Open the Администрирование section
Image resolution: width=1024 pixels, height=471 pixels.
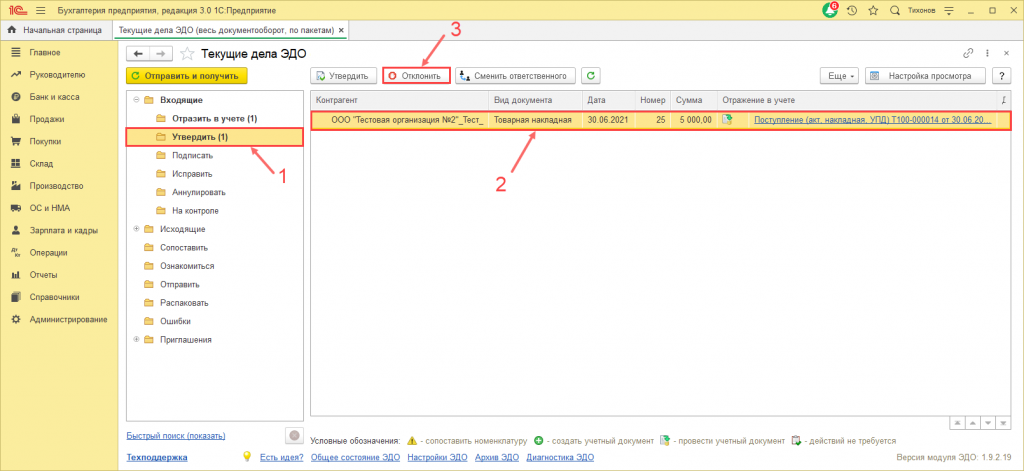tap(69, 319)
